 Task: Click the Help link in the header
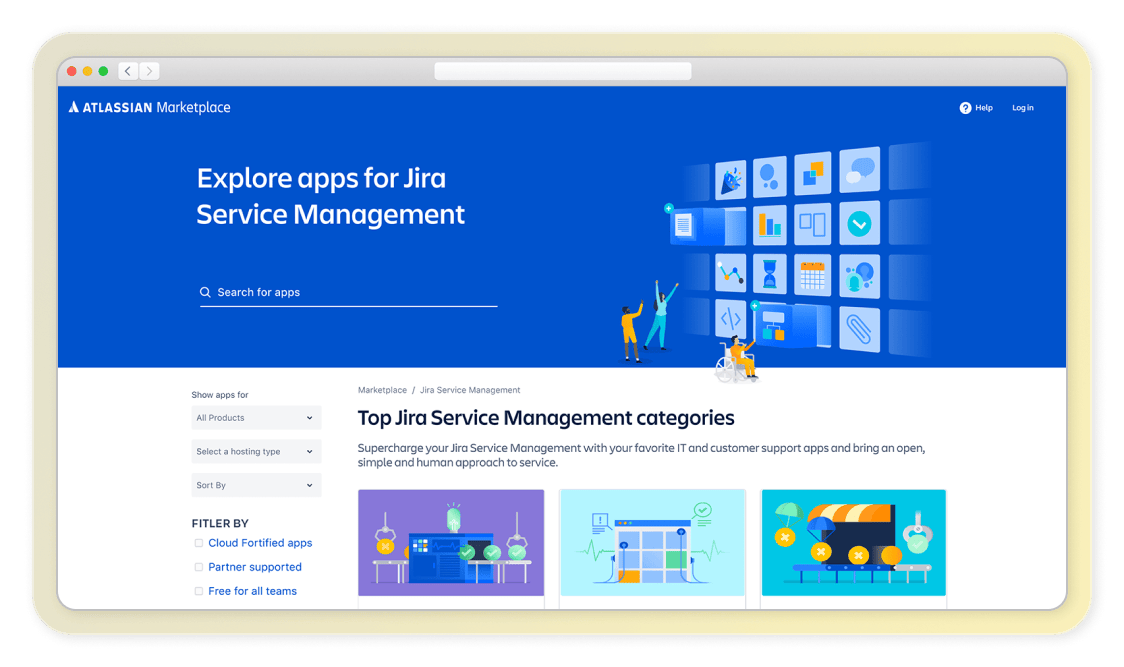coord(984,108)
